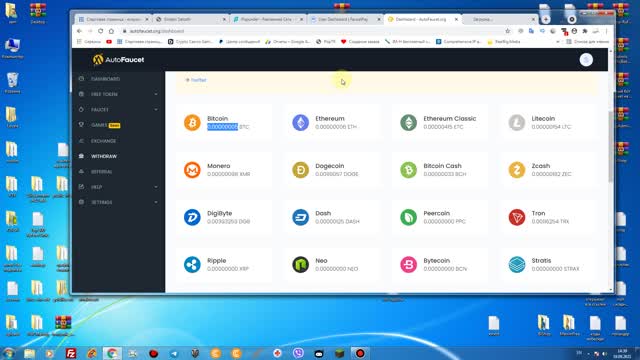Click the Neo coin icon

tap(300, 264)
